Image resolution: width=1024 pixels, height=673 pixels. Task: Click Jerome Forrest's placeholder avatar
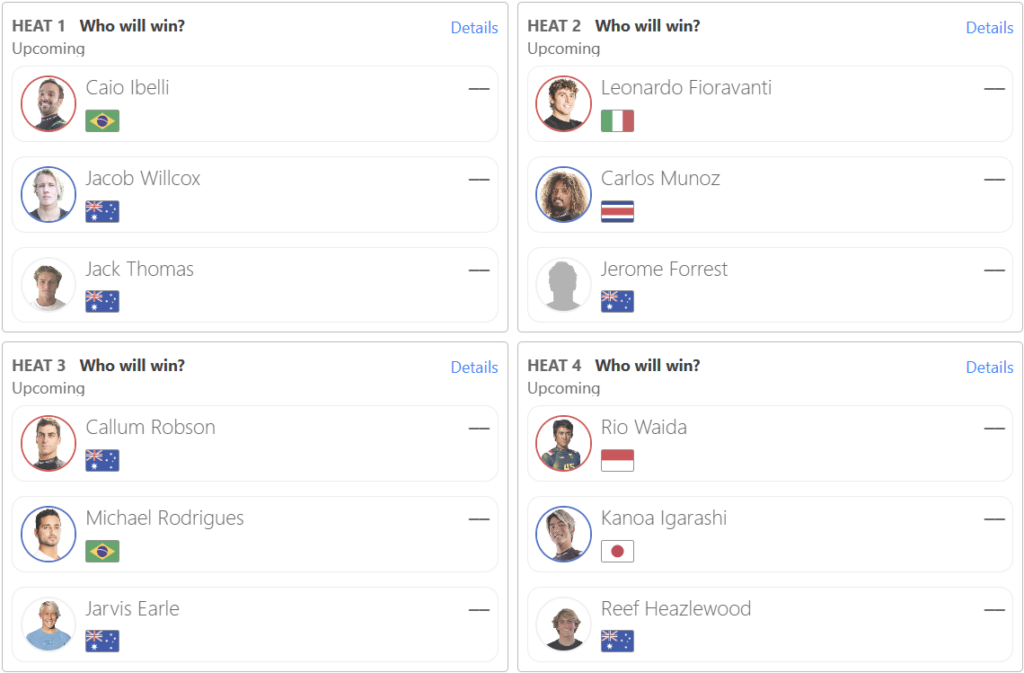pyautogui.click(x=564, y=285)
